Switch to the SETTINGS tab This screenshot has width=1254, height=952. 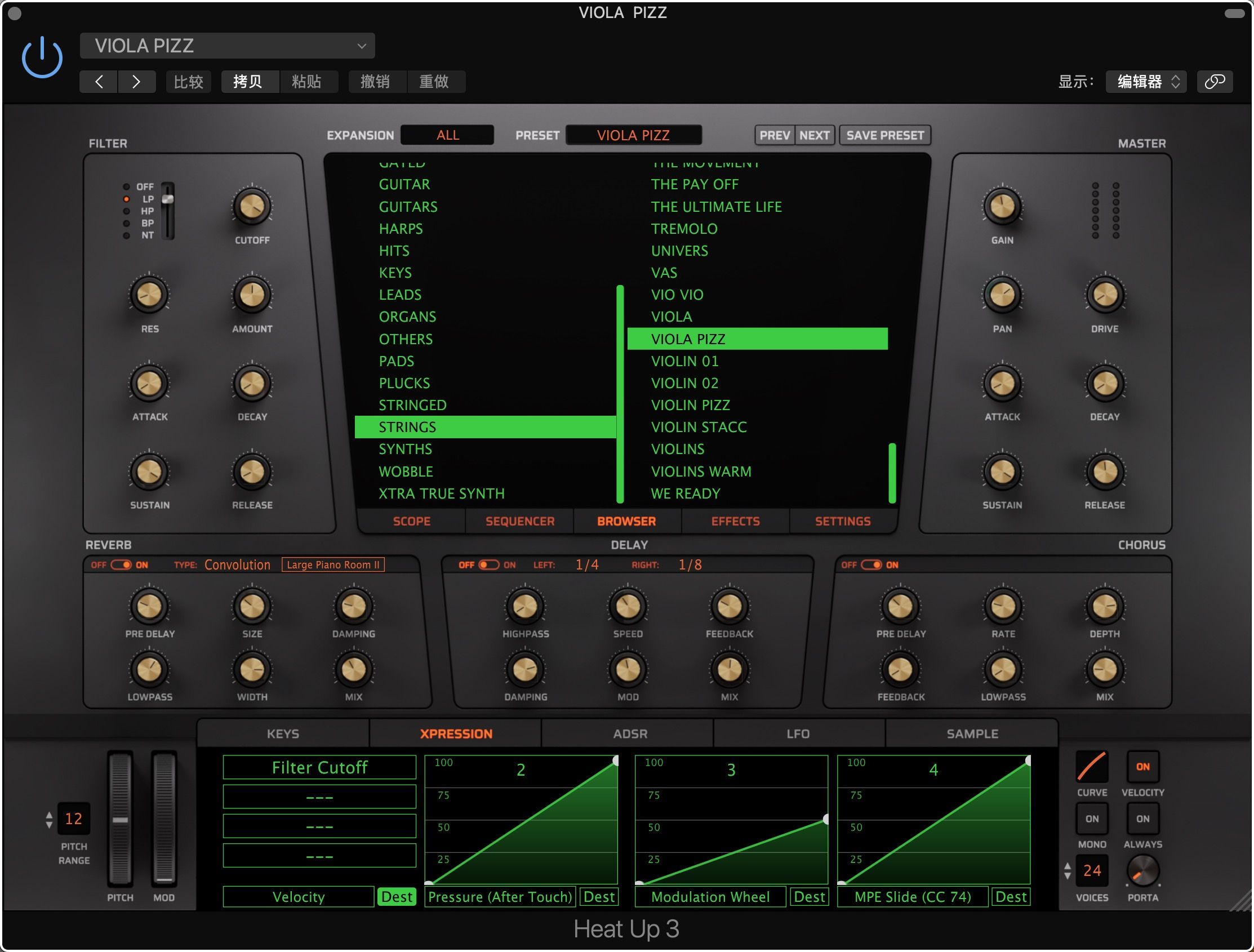point(842,521)
